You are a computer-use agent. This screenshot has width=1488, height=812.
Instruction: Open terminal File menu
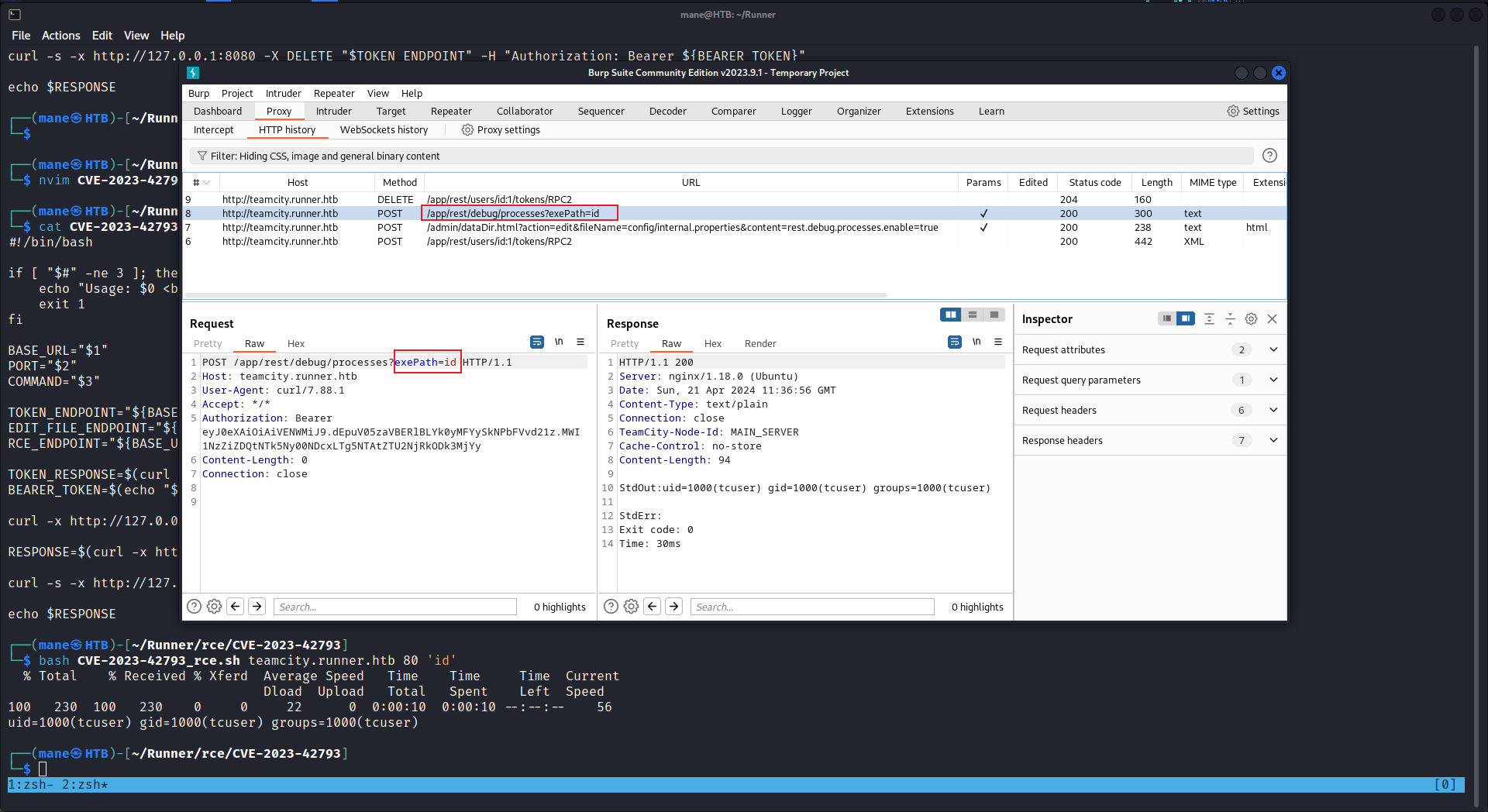(21, 36)
